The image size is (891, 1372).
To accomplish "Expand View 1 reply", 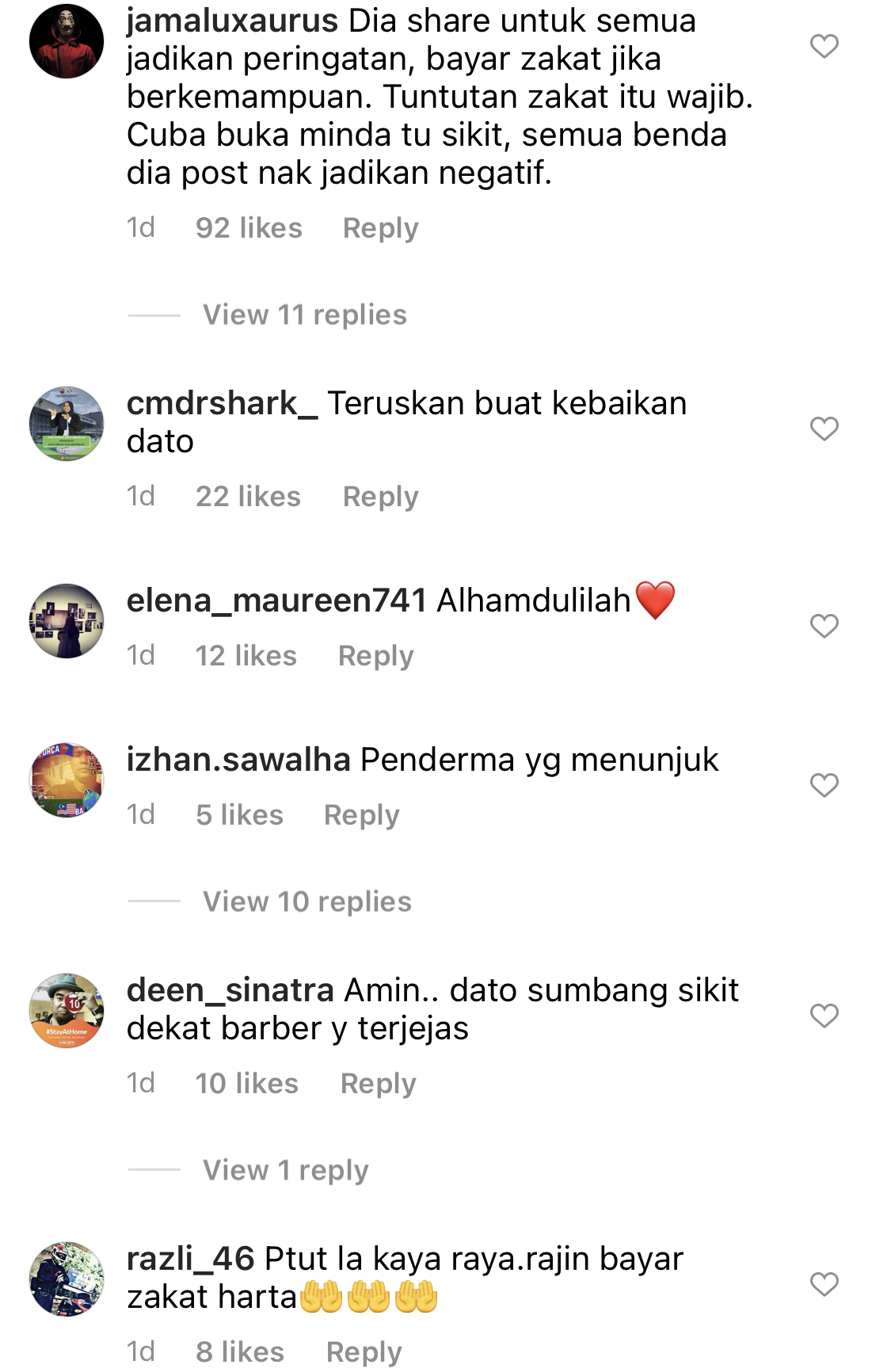I will point(286,1170).
